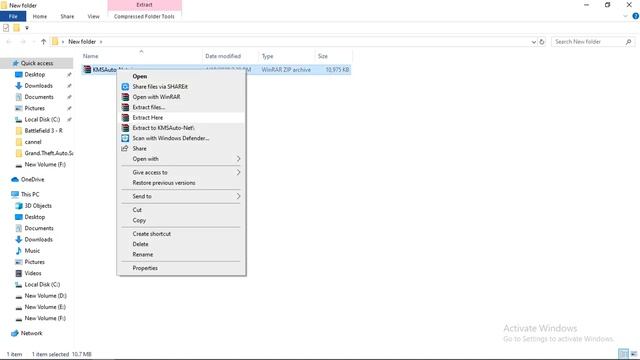Click the Music note icon
Screen dimensions: 640x360
[x=18, y=251]
